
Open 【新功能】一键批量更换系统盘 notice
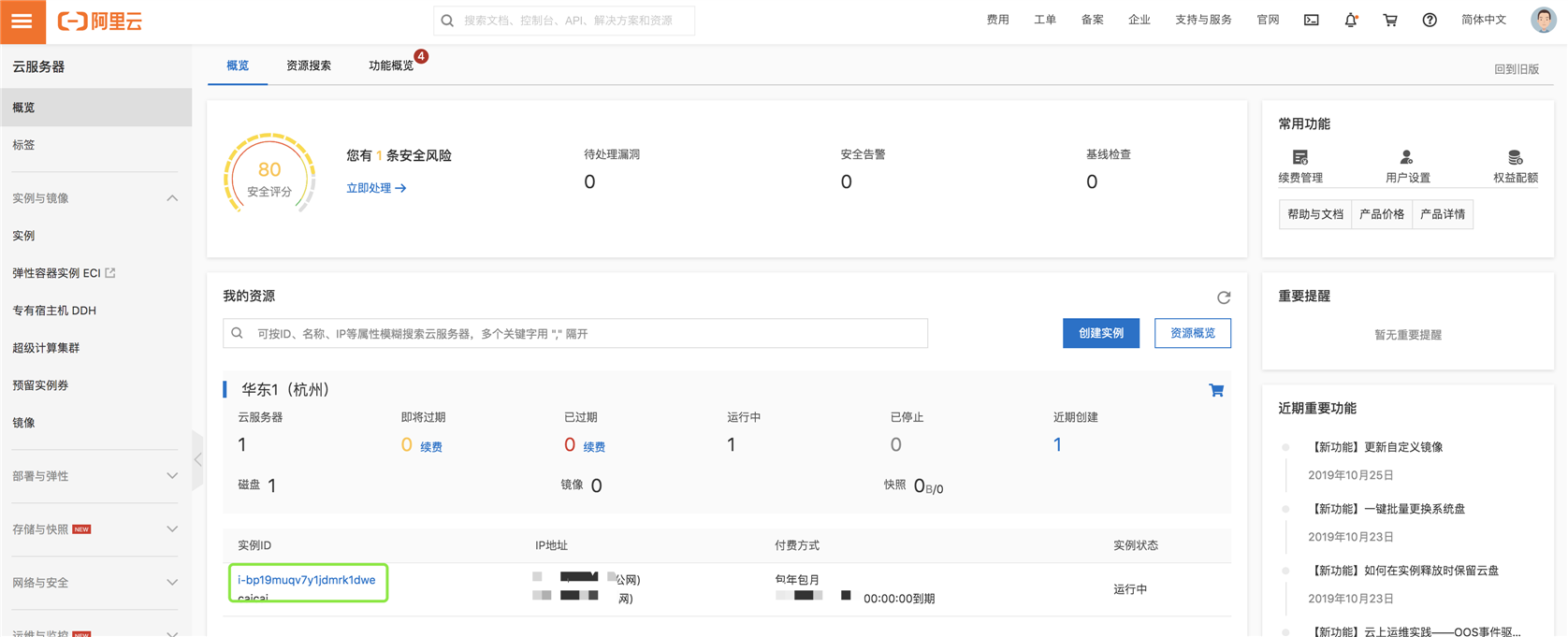pyautogui.click(x=1387, y=509)
